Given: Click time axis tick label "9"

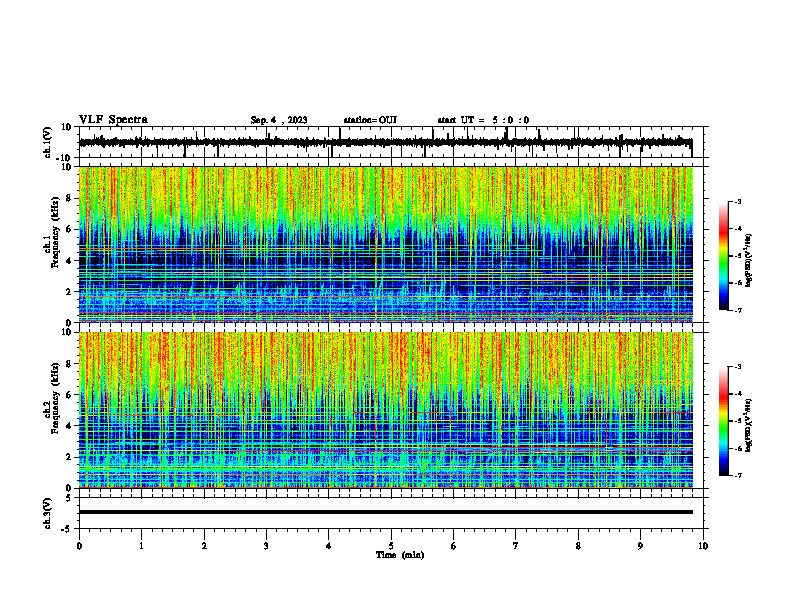Looking at the screenshot, I should pos(640,546).
